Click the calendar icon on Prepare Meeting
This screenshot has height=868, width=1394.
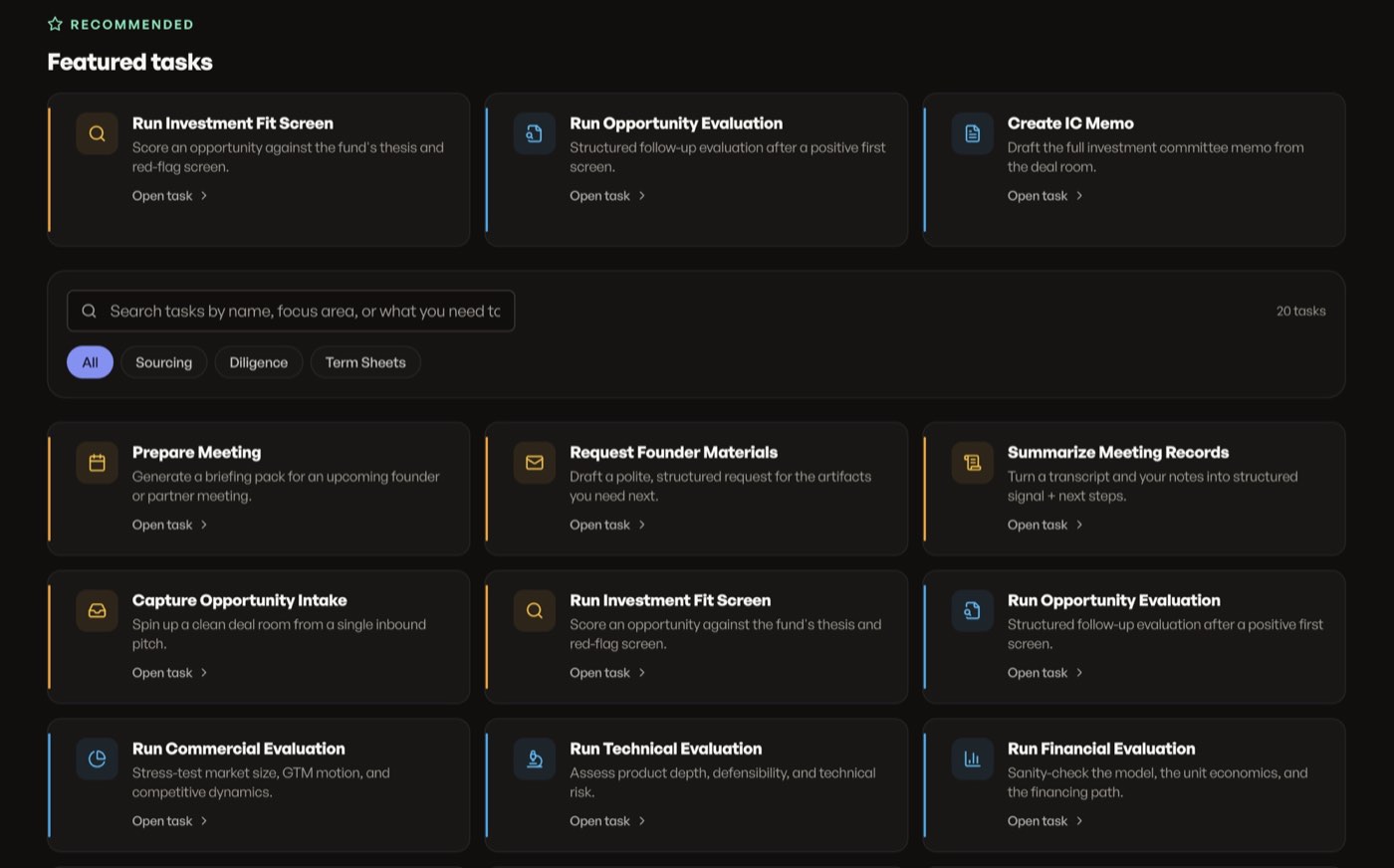(97, 463)
